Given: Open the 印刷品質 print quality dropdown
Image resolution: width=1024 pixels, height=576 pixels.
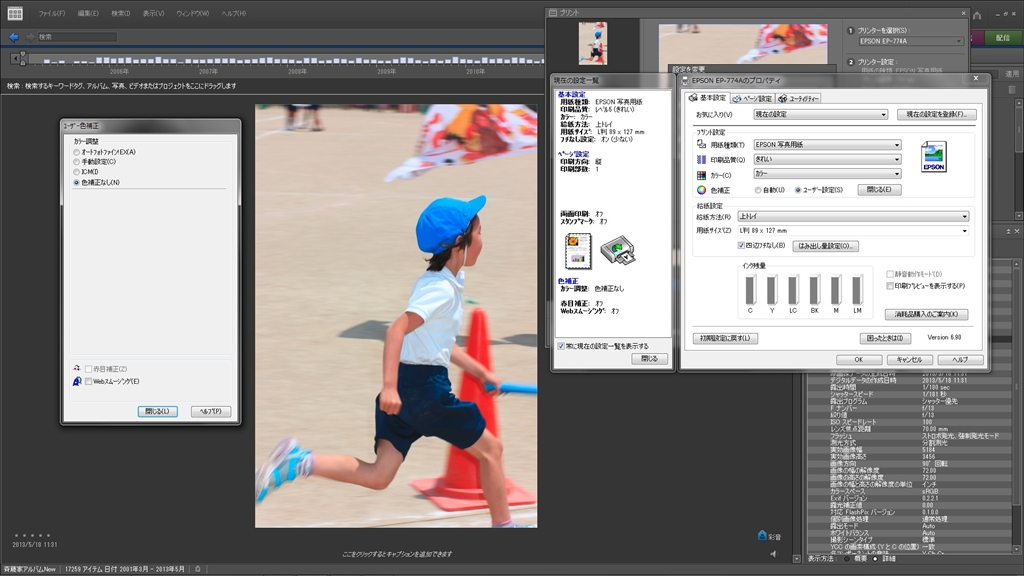Looking at the screenshot, I should 825,159.
